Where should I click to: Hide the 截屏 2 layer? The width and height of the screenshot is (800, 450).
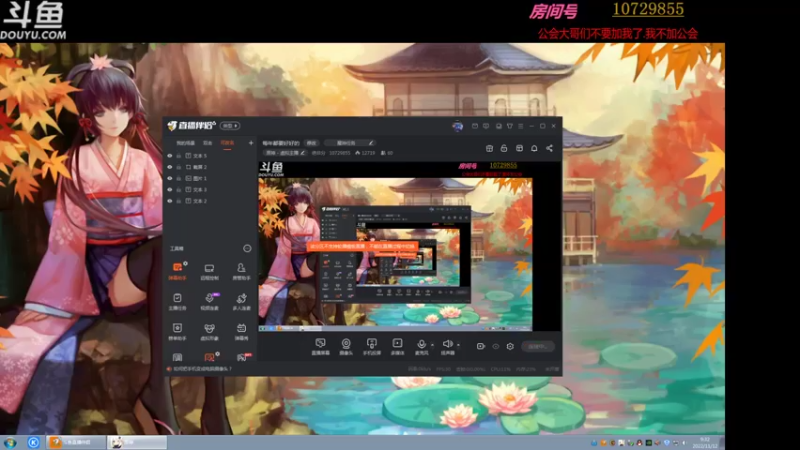pyautogui.click(x=170, y=167)
